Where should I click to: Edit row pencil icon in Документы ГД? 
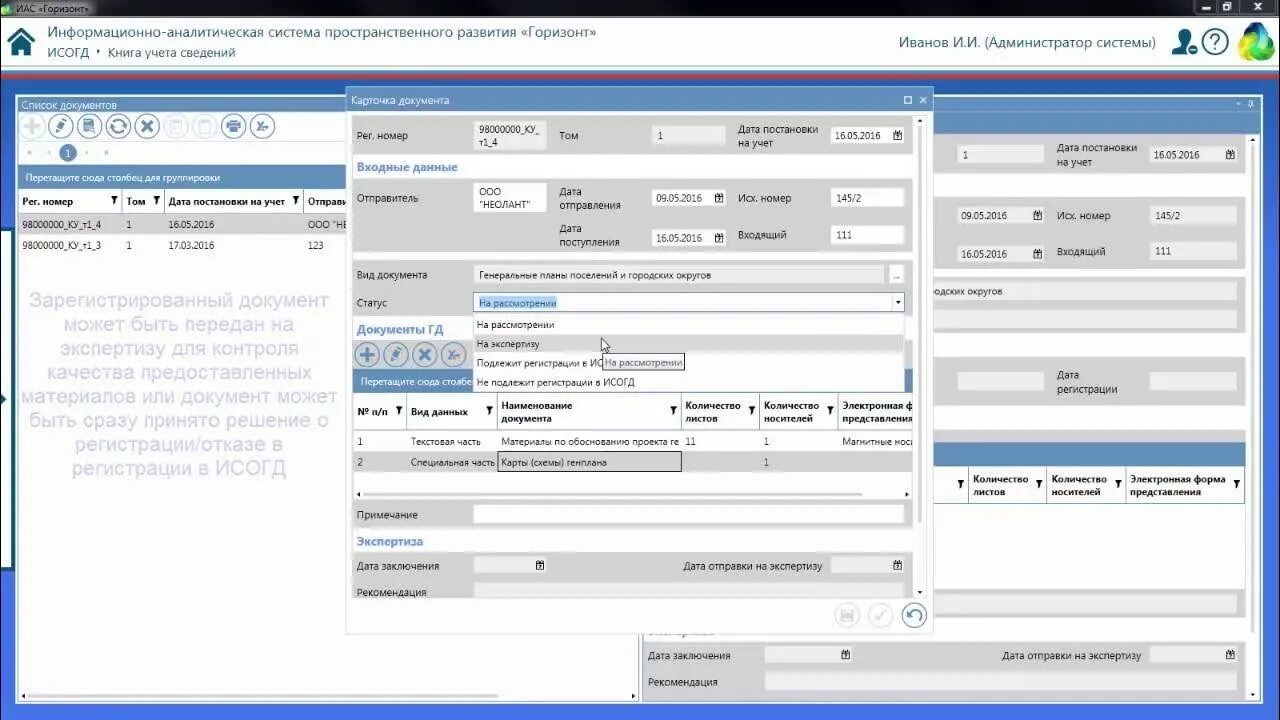(396, 354)
